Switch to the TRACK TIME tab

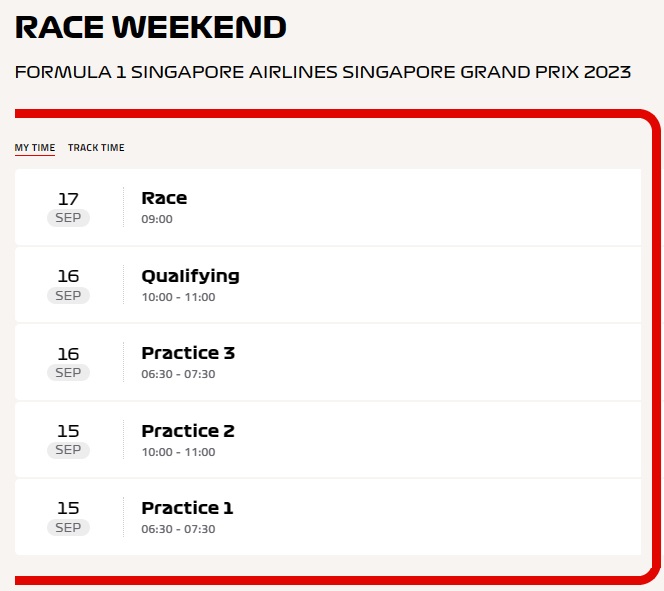(x=96, y=148)
